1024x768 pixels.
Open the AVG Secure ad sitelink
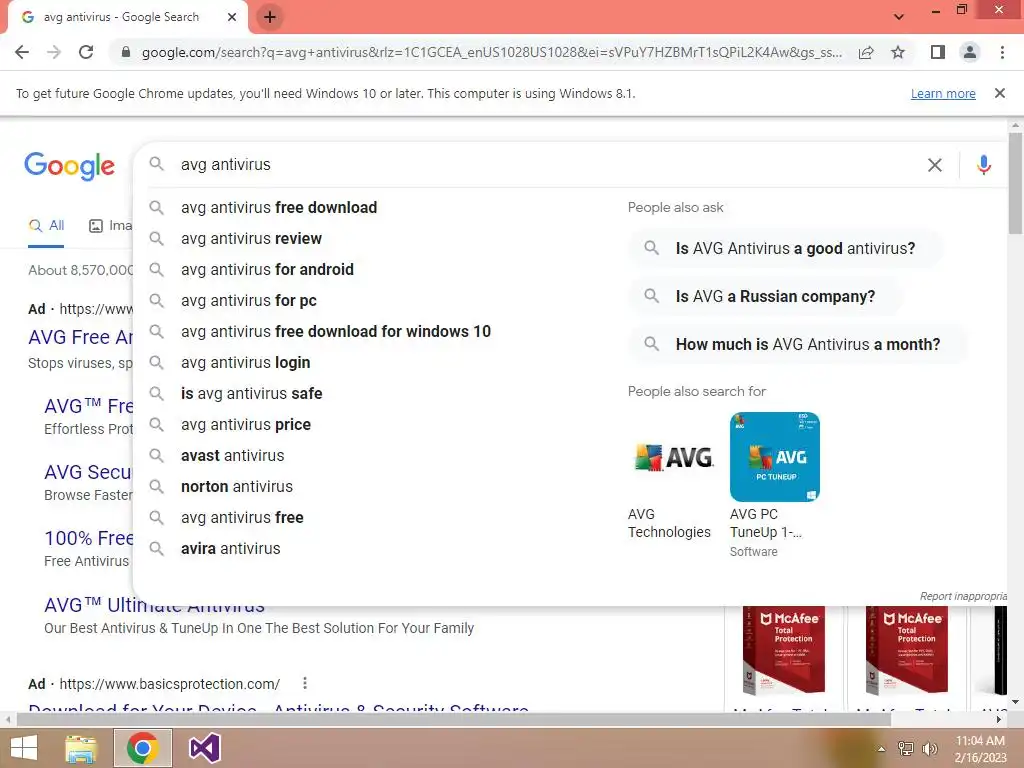[88, 472]
